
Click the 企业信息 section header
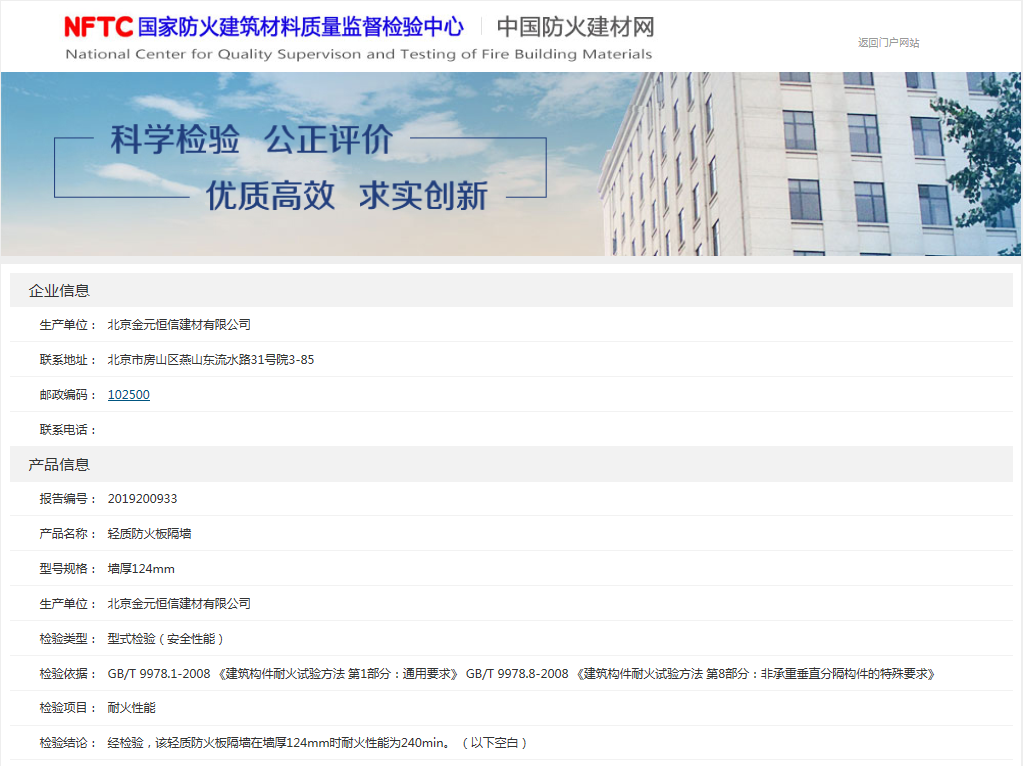(x=59, y=291)
